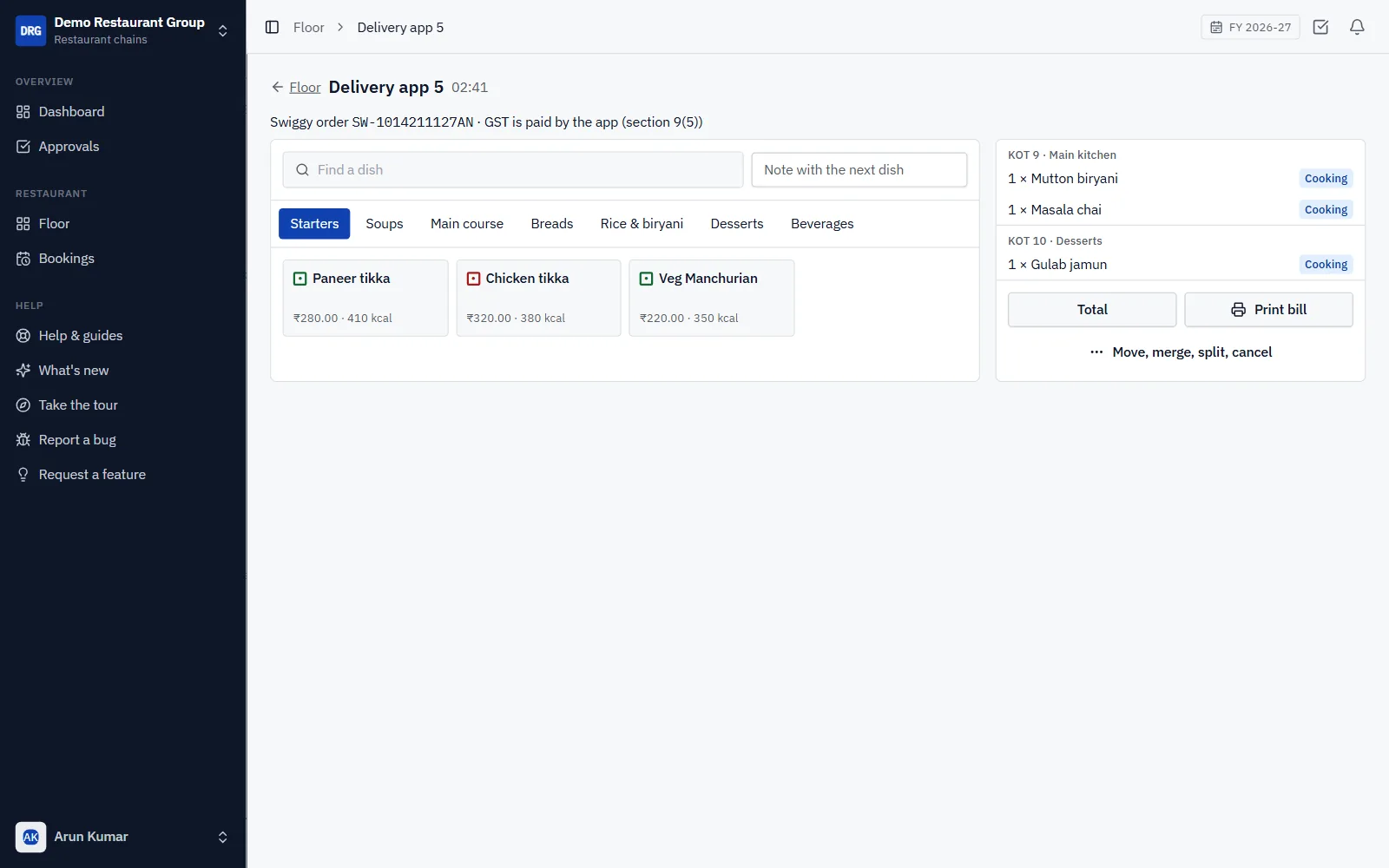1389x868 pixels.
Task: Click the veg indicator on Paneer tikka
Action: pyautogui.click(x=300, y=279)
